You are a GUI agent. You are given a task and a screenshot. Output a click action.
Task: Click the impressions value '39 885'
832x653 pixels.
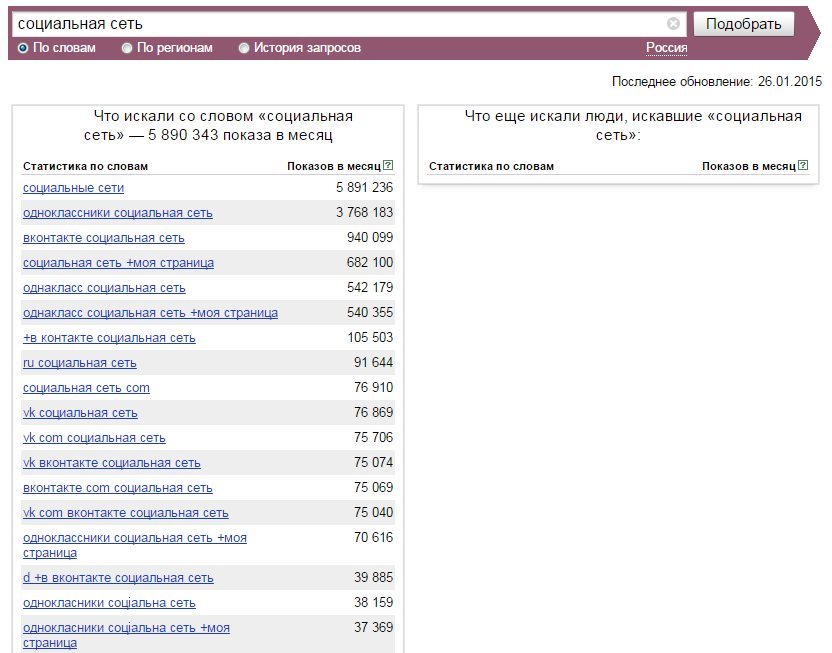(373, 577)
